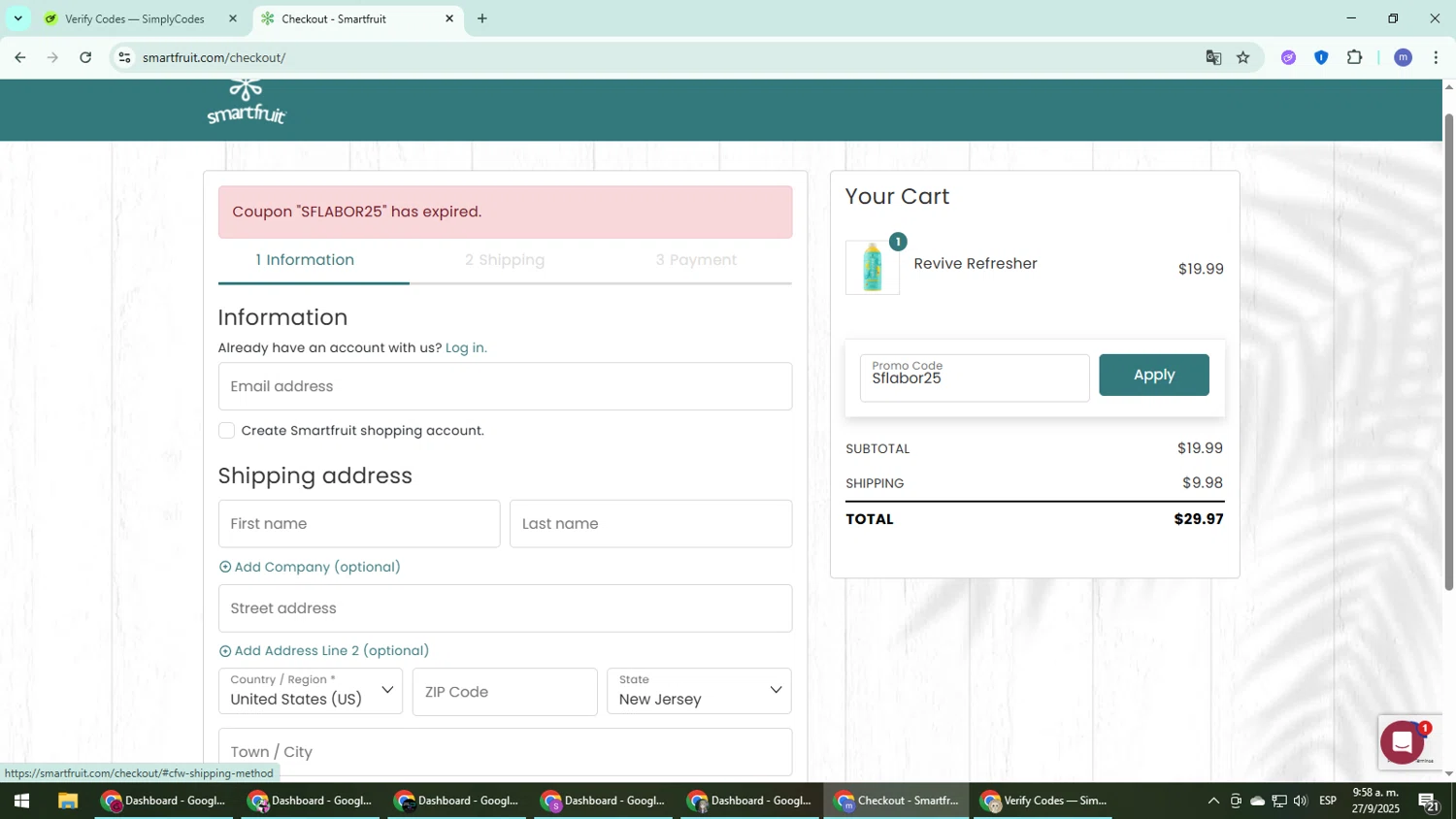Click Add Company (optional) link
This screenshot has height=819, width=1456.
tap(310, 567)
